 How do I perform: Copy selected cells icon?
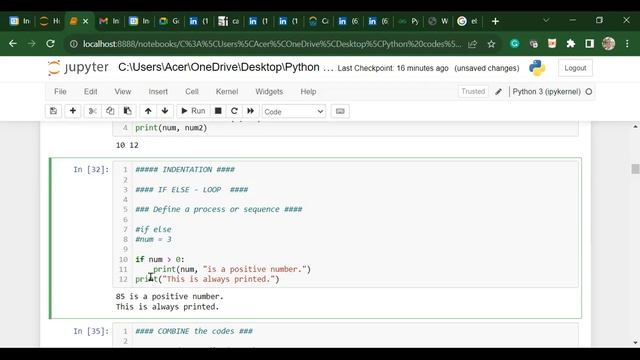(x=110, y=111)
